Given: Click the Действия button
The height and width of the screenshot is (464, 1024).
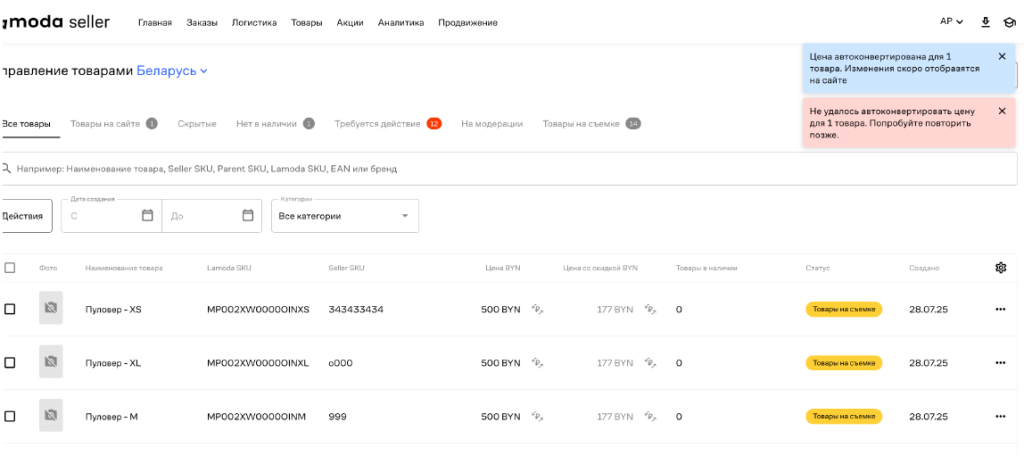Looking at the screenshot, I should pyautogui.click(x=24, y=216).
